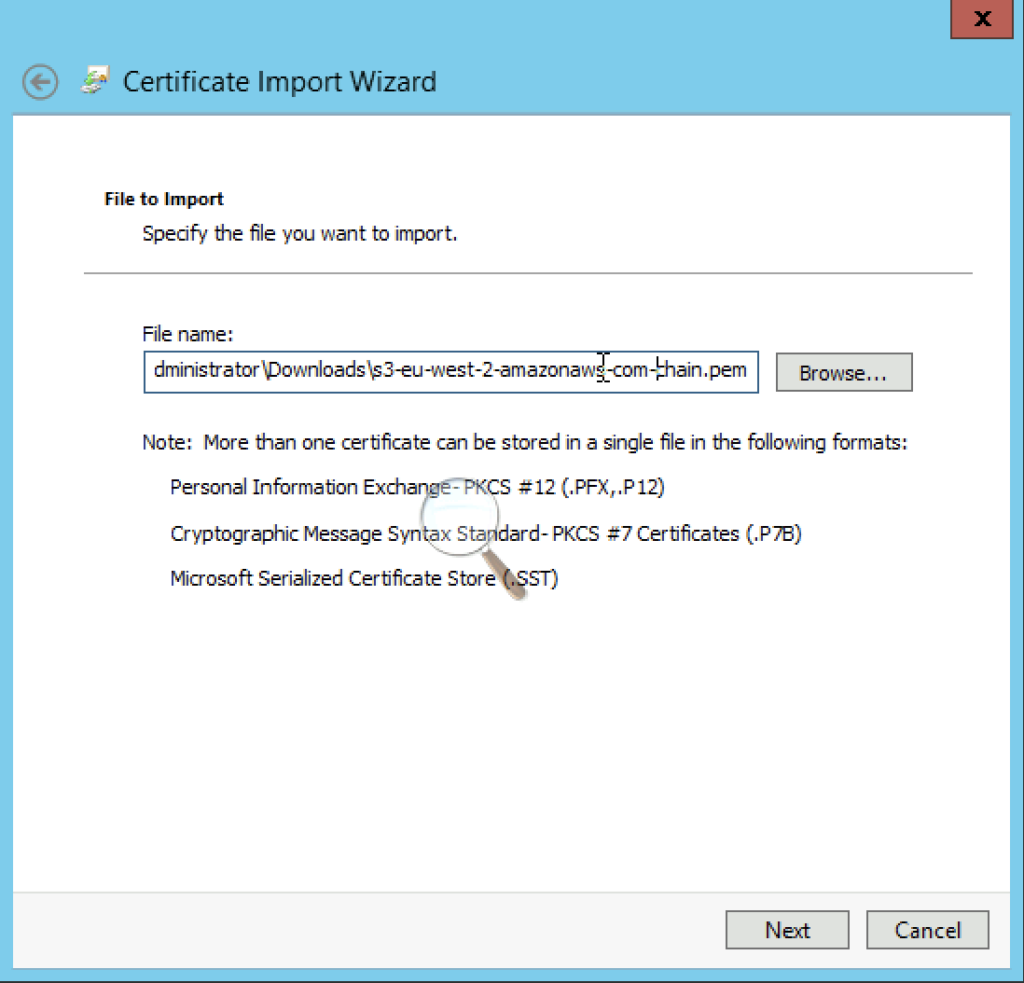The height and width of the screenshot is (983, 1024).
Task: Click the Cryptographic Message Syntax Standard note
Action: (485, 533)
